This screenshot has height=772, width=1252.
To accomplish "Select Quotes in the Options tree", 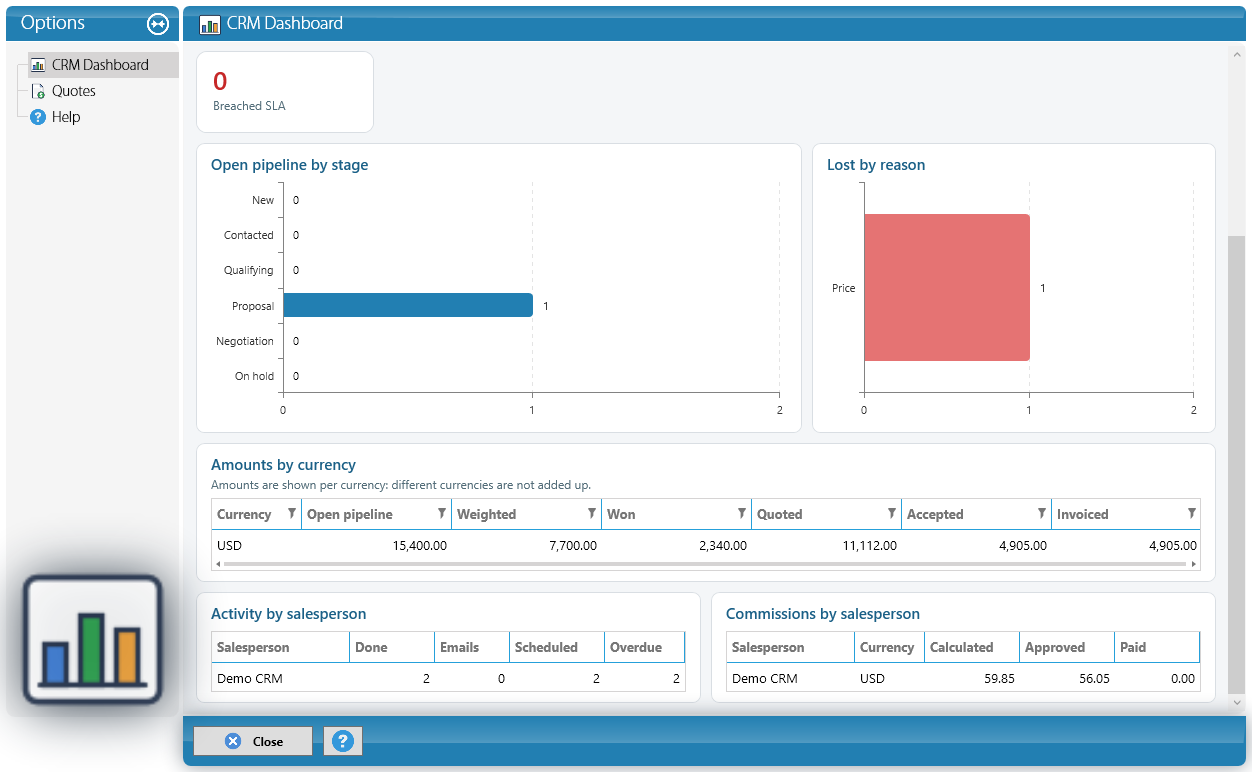I will (74, 91).
